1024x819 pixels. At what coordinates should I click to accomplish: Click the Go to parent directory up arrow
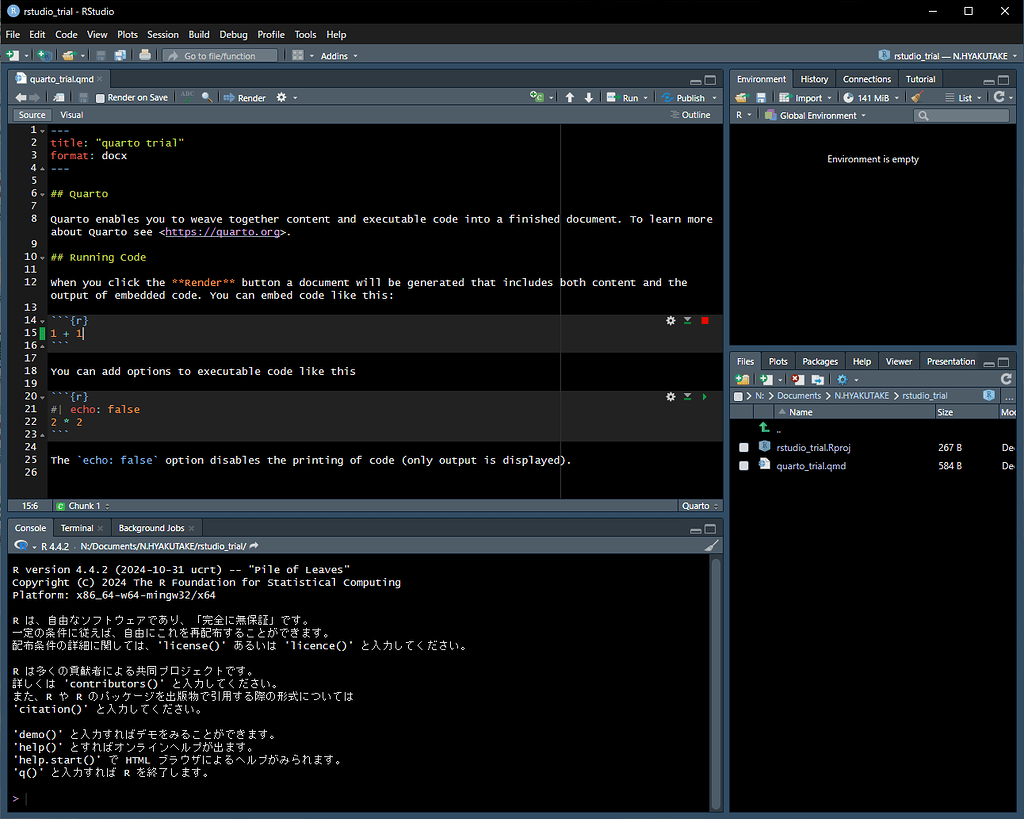[764, 427]
